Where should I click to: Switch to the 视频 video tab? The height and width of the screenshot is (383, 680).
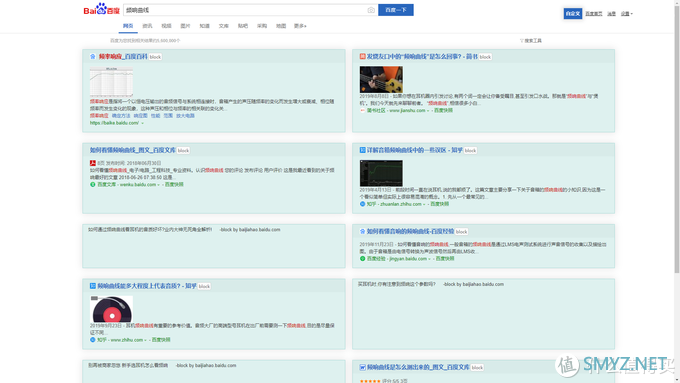point(166,26)
